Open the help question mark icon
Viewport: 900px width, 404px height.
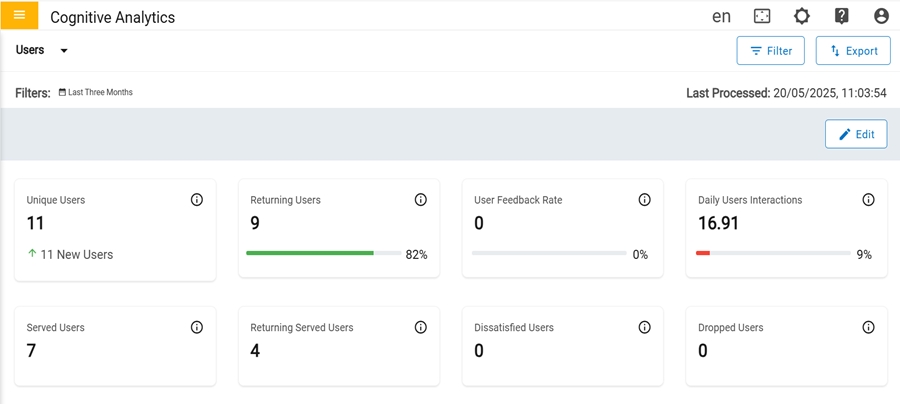pos(842,16)
